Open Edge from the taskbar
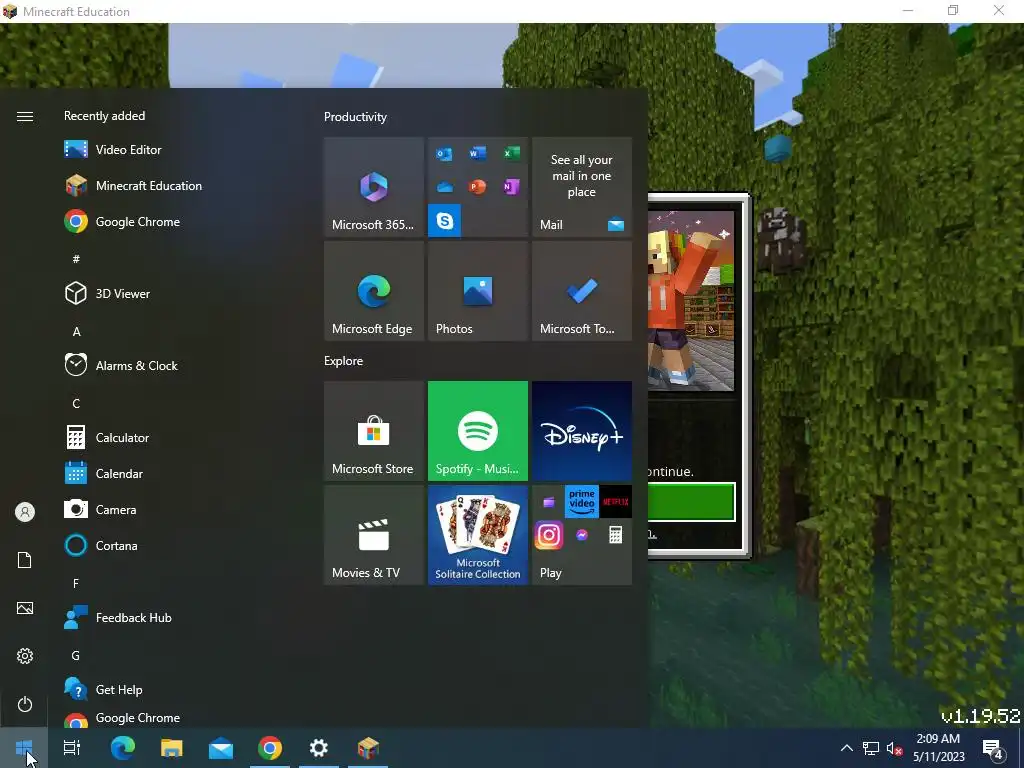This screenshot has width=1024, height=768. coord(123,748)
